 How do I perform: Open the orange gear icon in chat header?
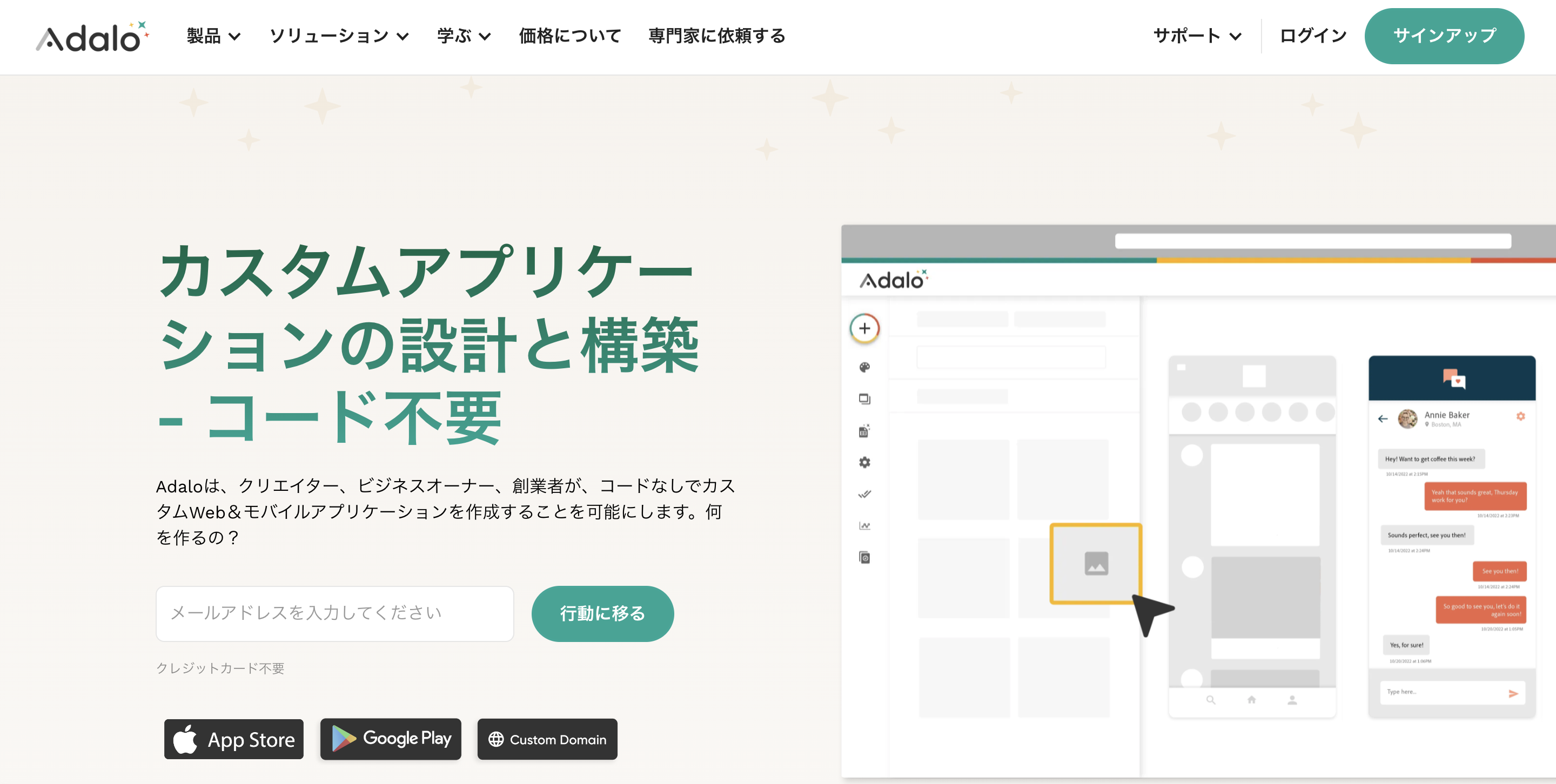1520,416
